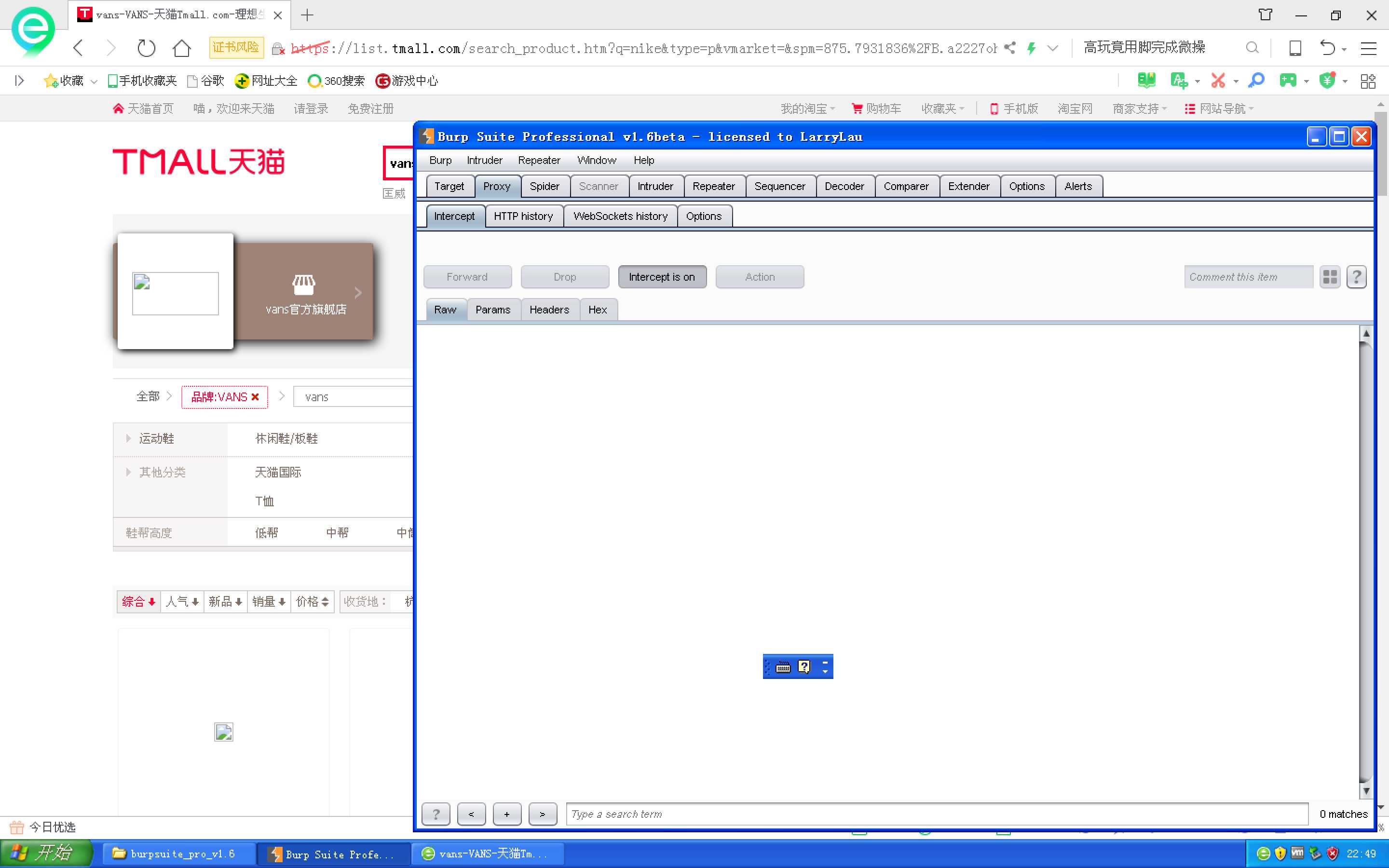Click the blue magnifier extension icon

click(x=1256, y=81)
